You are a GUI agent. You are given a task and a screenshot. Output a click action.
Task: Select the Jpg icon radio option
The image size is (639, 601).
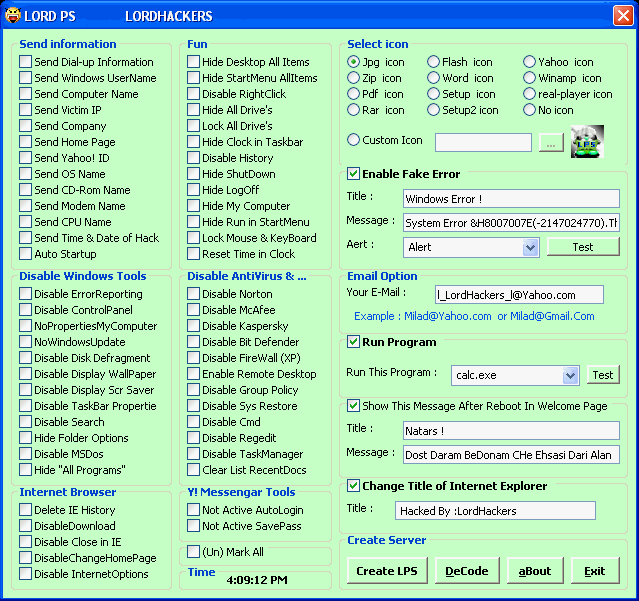(354, 62)
